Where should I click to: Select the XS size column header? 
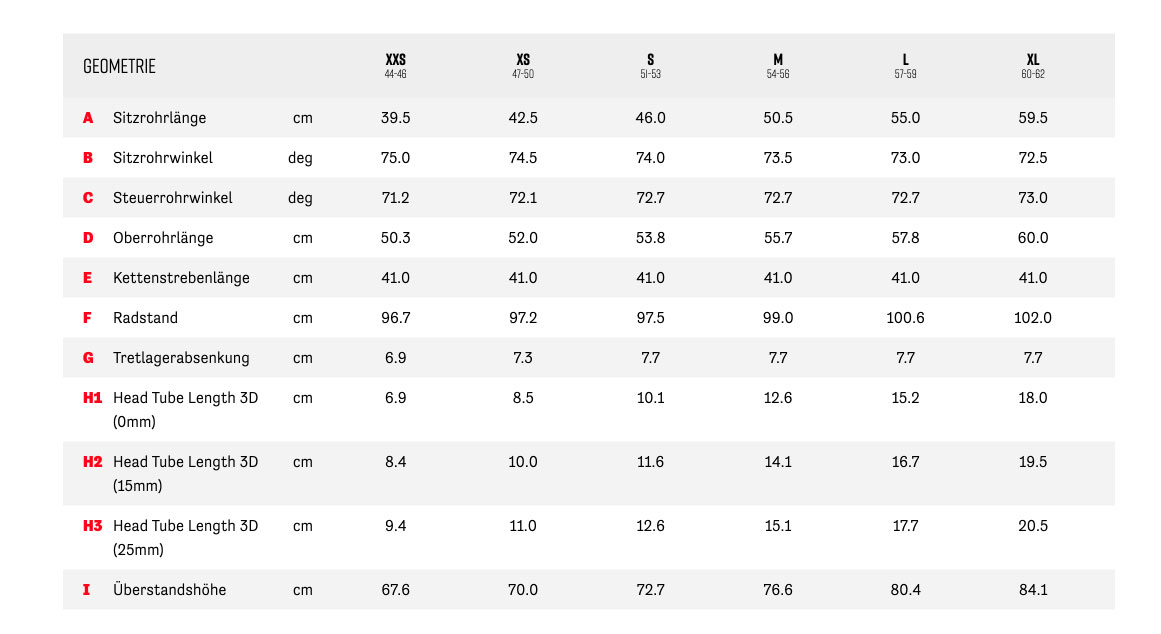pos(523,65)
